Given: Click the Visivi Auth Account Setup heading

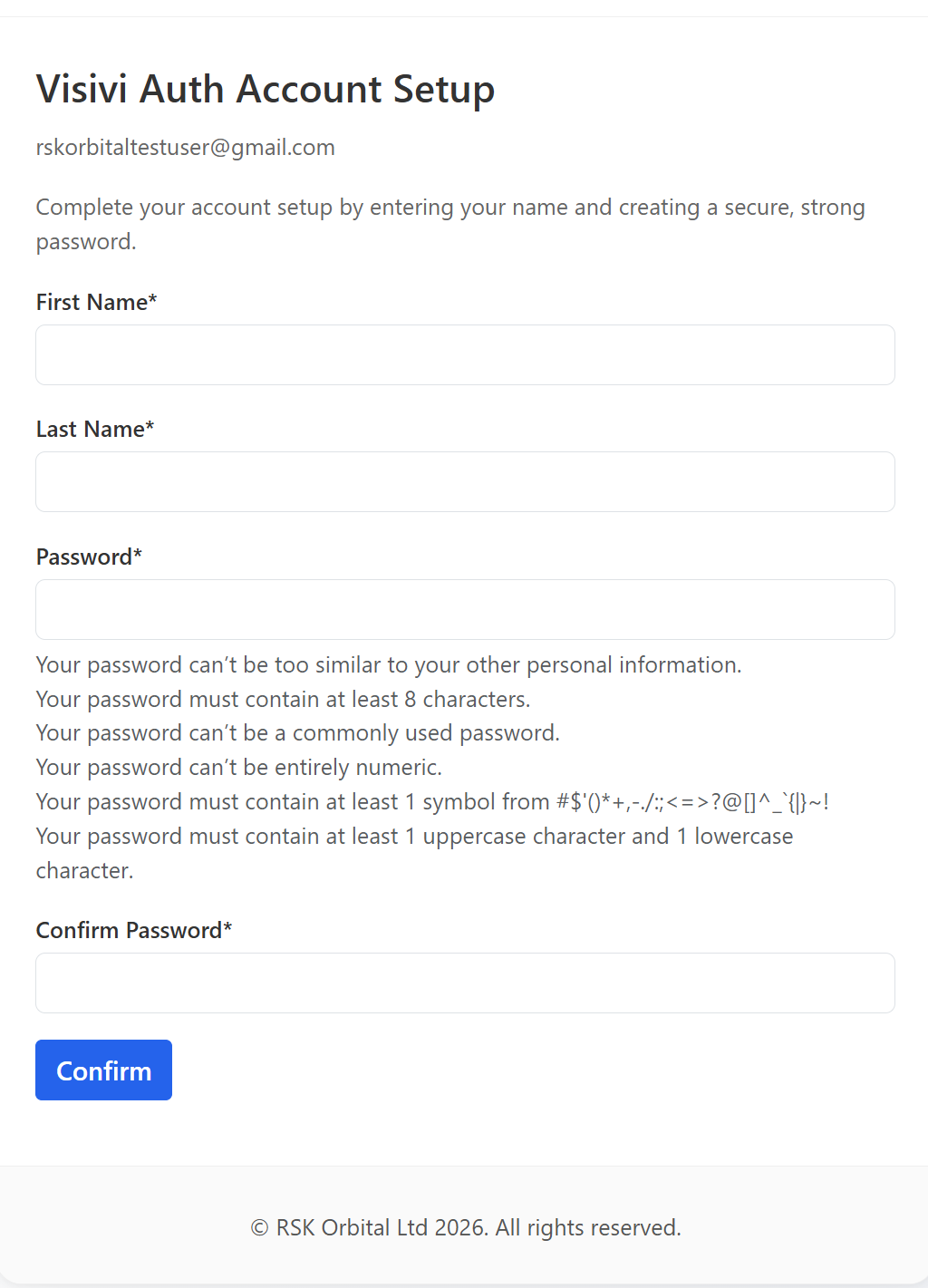Looking at the screenshot, I should click(x=266, y=89).
